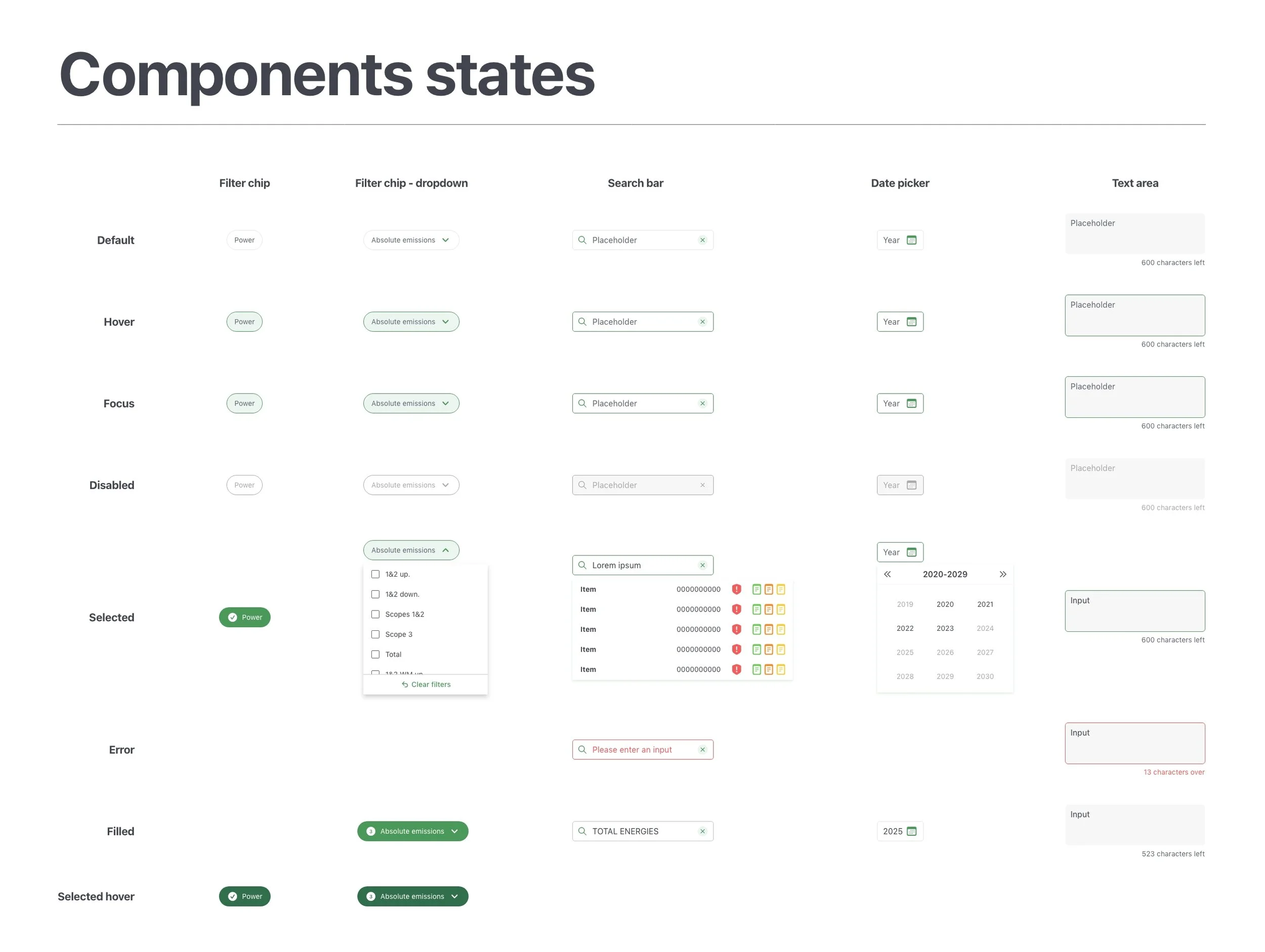1265x952 pixels.
Task: Click the calendar icon in the Default date picker
Action: tap(912, 240)
